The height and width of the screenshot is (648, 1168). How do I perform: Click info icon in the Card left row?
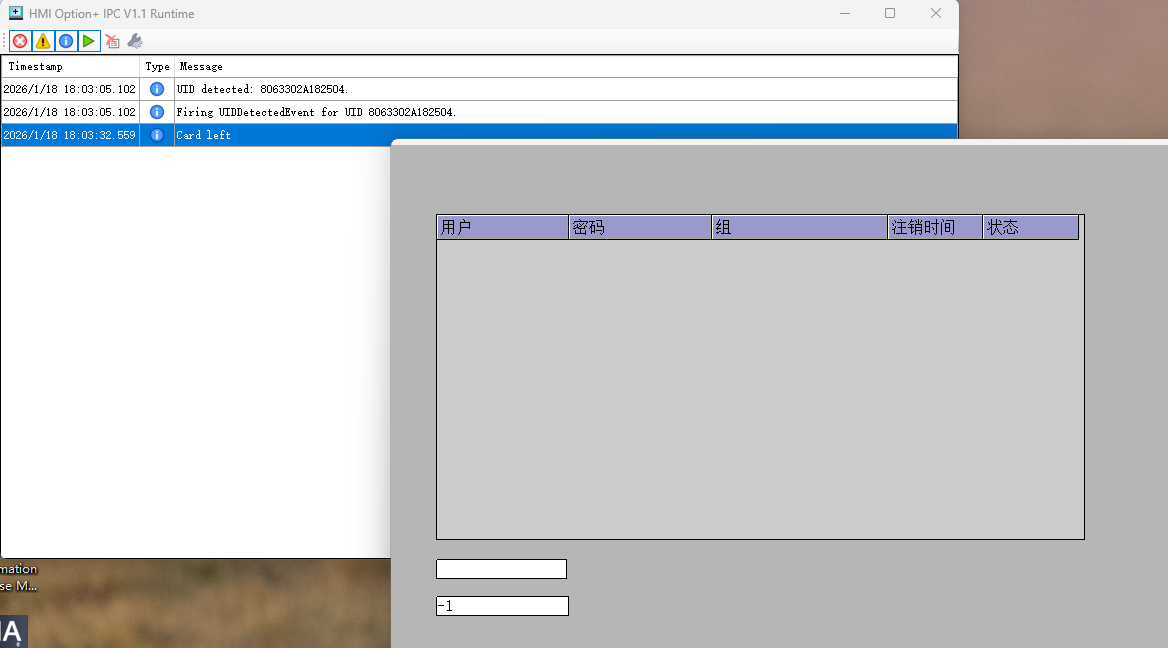coord(157,135)
